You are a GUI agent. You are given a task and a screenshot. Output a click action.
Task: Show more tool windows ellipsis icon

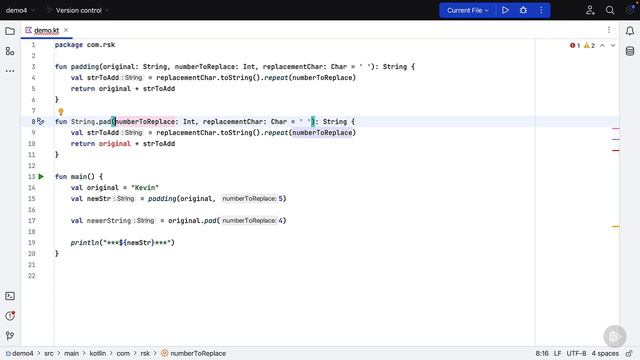pyautogui.click(x=10, y=71)
